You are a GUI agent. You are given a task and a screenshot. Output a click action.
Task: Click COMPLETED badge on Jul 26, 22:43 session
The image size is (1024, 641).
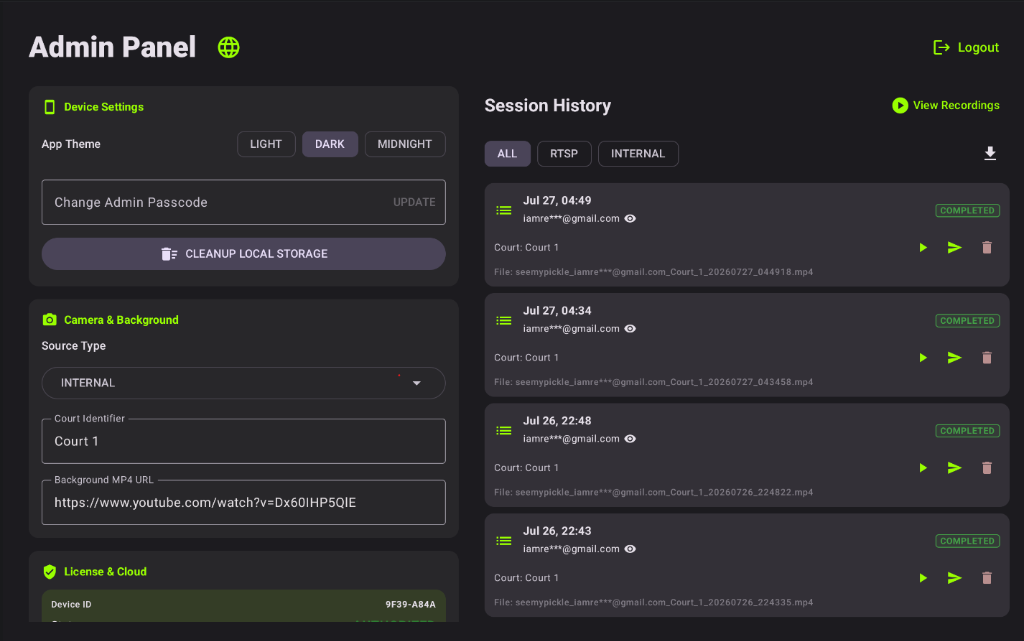(x=967, y=541)
